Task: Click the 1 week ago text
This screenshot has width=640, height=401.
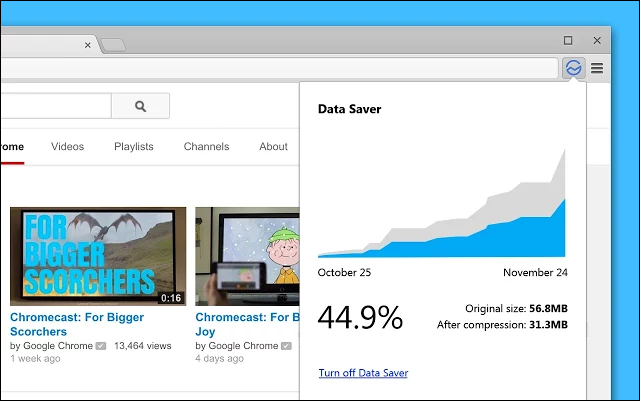Action: point(35,359)
